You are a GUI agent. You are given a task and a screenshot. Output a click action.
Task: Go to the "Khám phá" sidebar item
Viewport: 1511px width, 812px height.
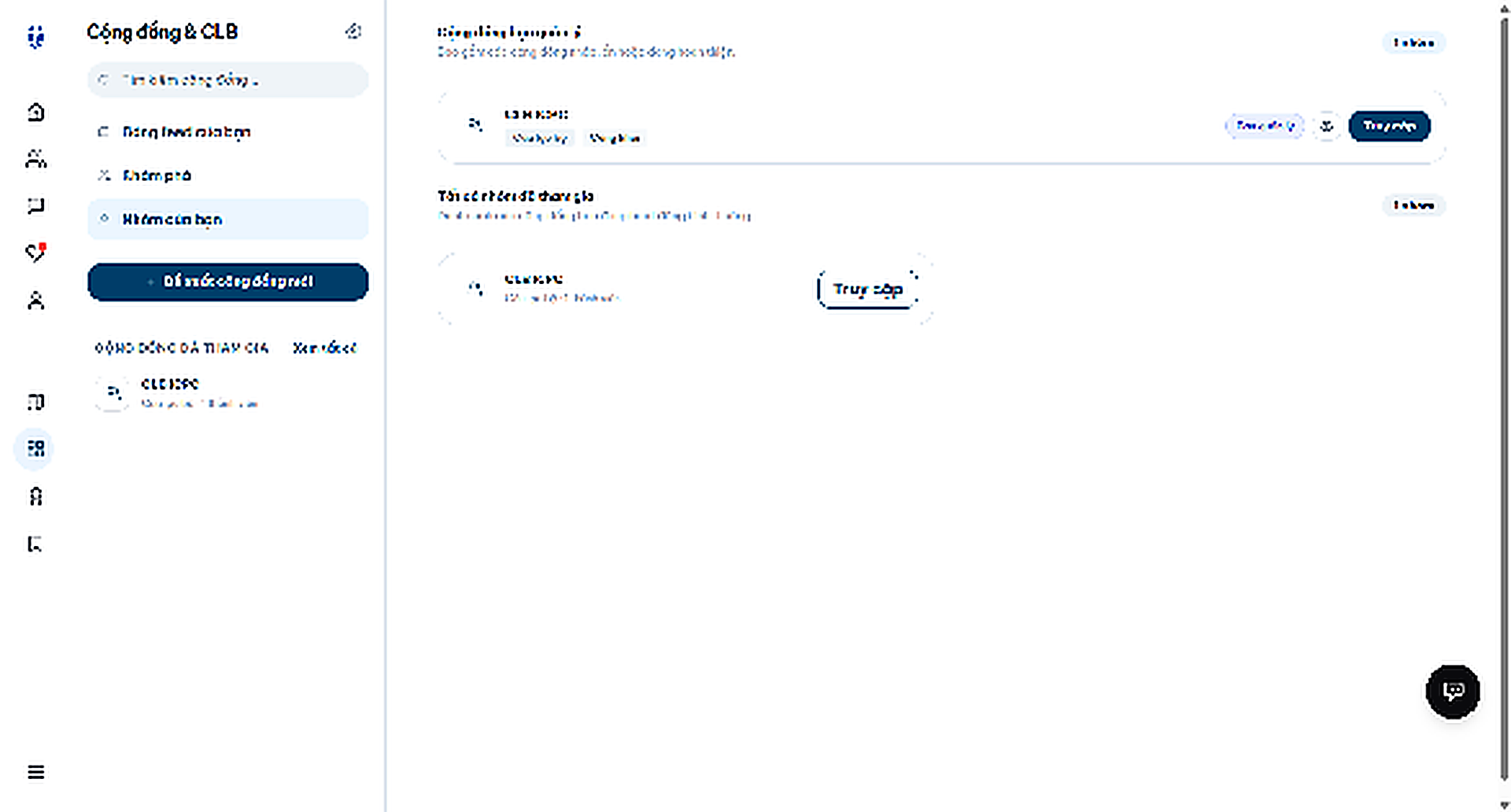click(x=227, y=175)
